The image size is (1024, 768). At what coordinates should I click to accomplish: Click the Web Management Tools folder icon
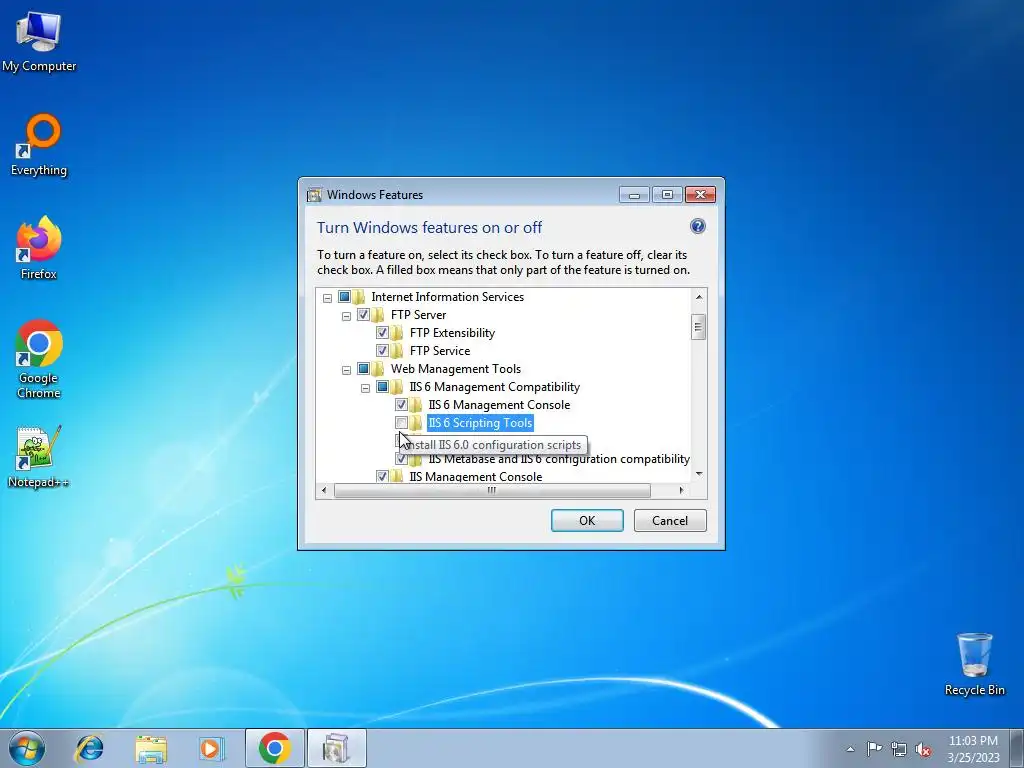(x=377, y=369)
